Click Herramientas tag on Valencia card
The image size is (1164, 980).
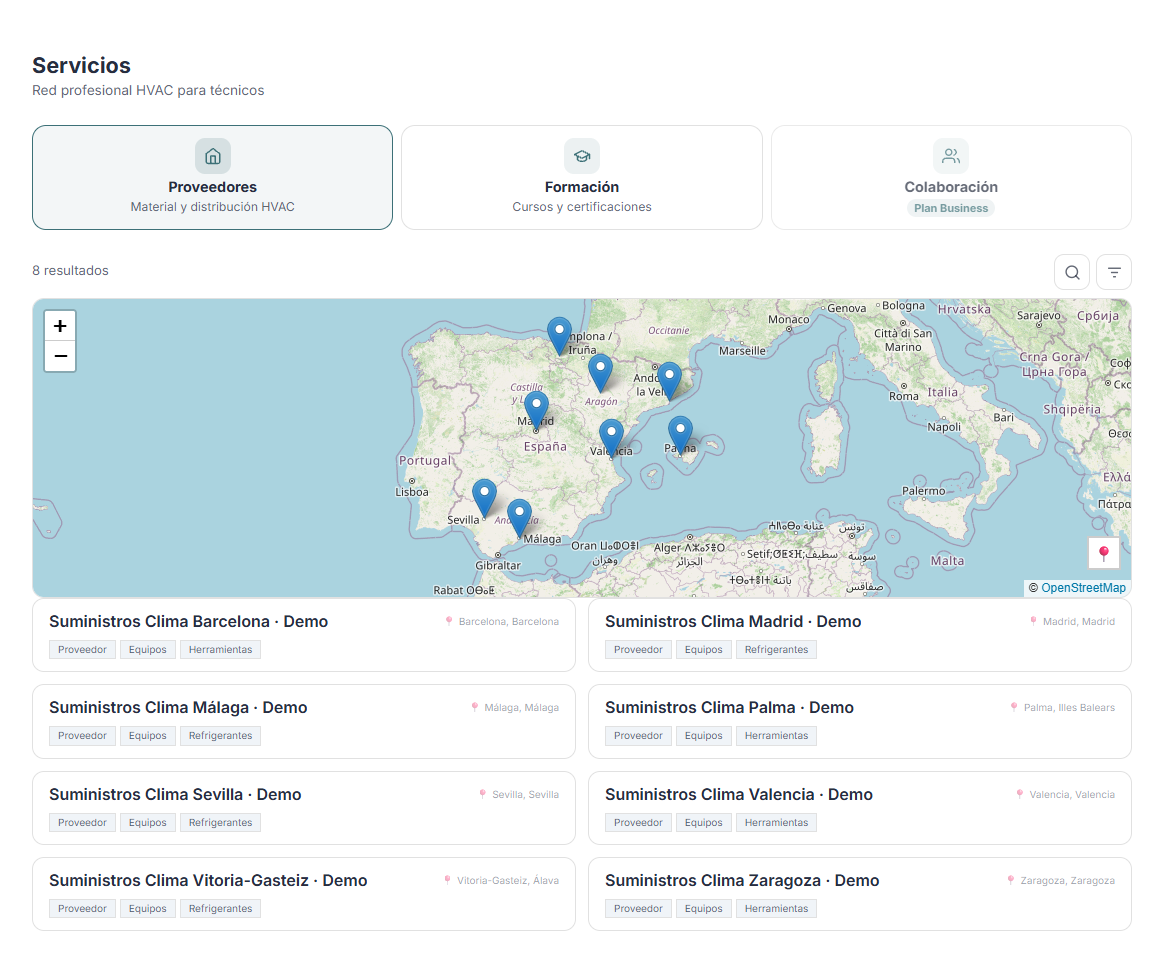[x=776, y=823]
